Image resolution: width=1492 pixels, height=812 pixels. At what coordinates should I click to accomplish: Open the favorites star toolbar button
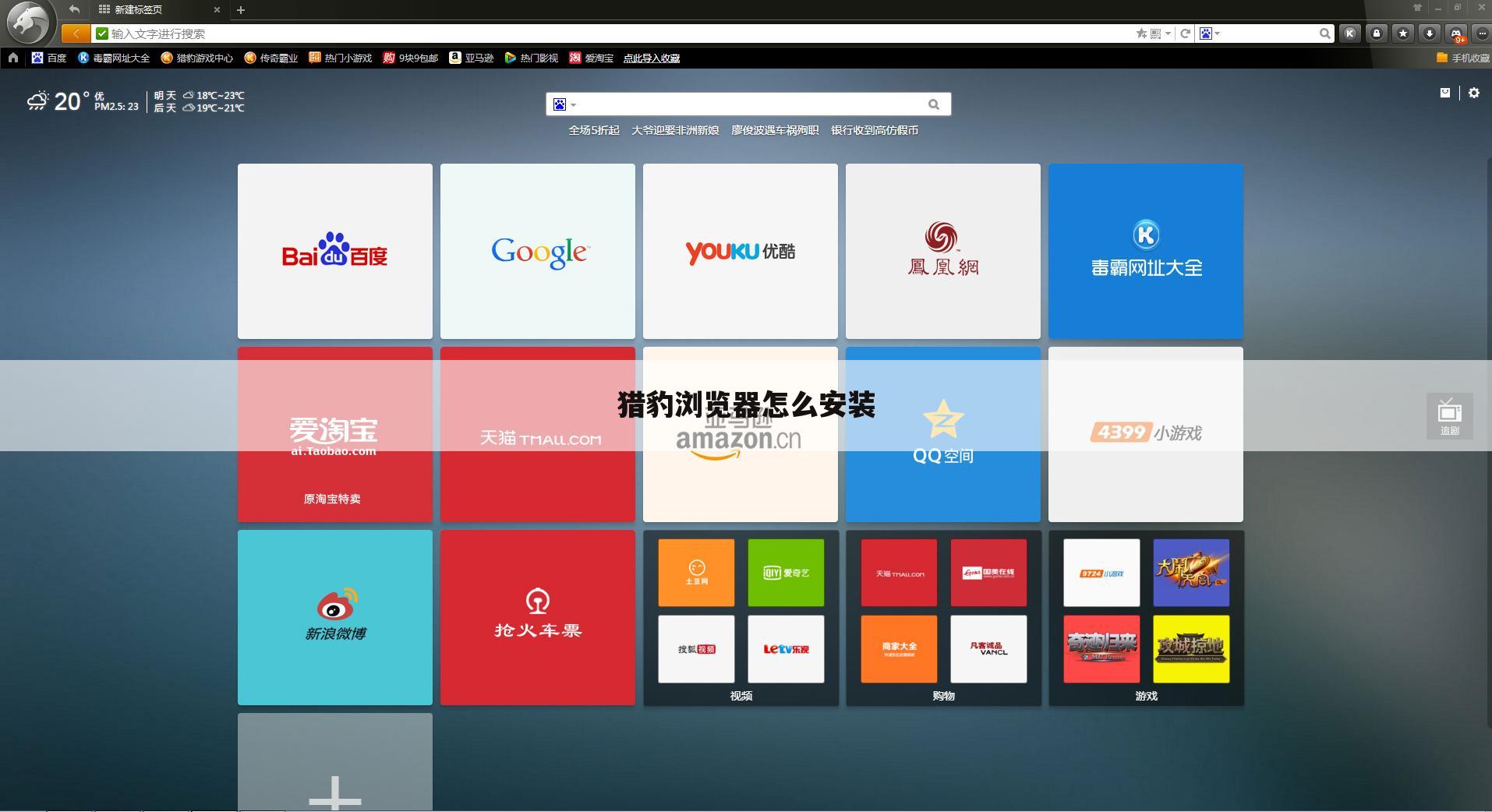(1403, 34)
